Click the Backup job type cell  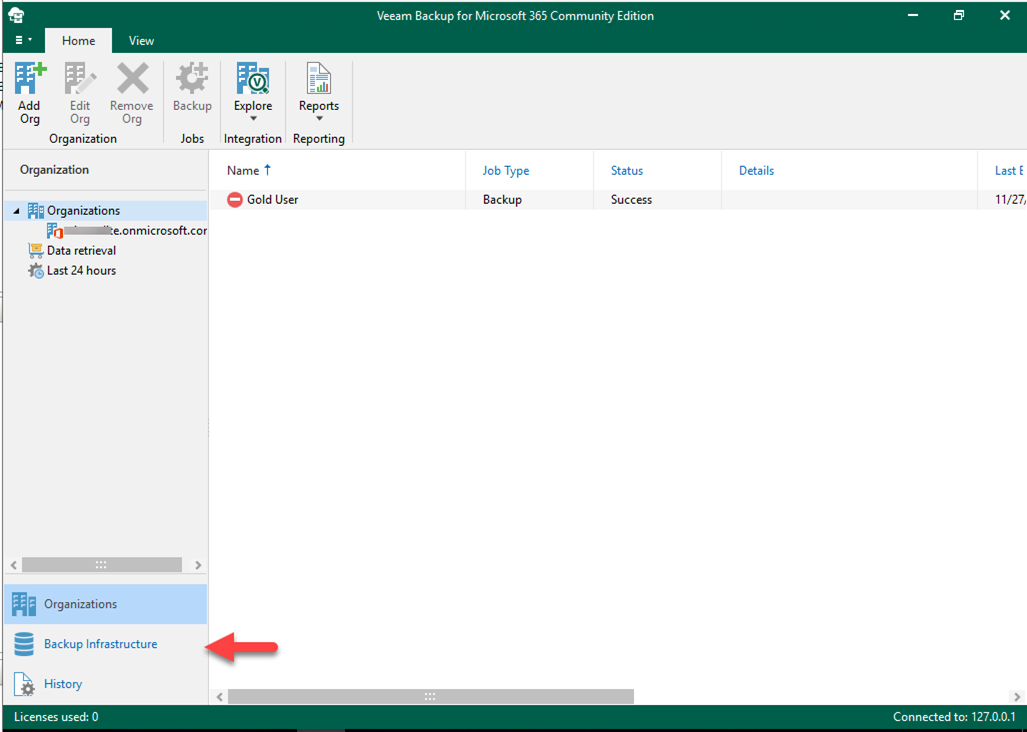click(502, 200)
